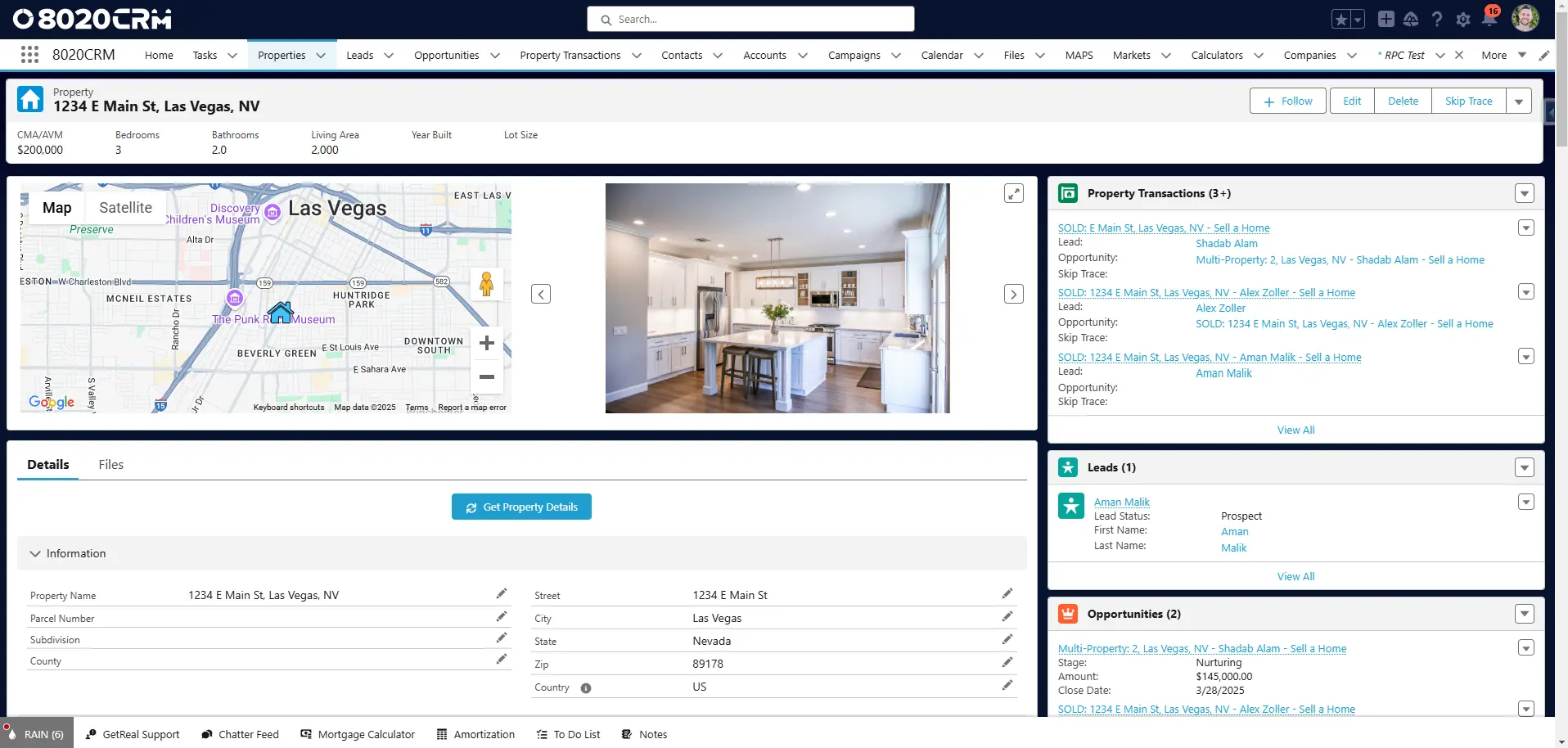Close the RPC Test tab
1568x748 pixels.
[1459, 56]
